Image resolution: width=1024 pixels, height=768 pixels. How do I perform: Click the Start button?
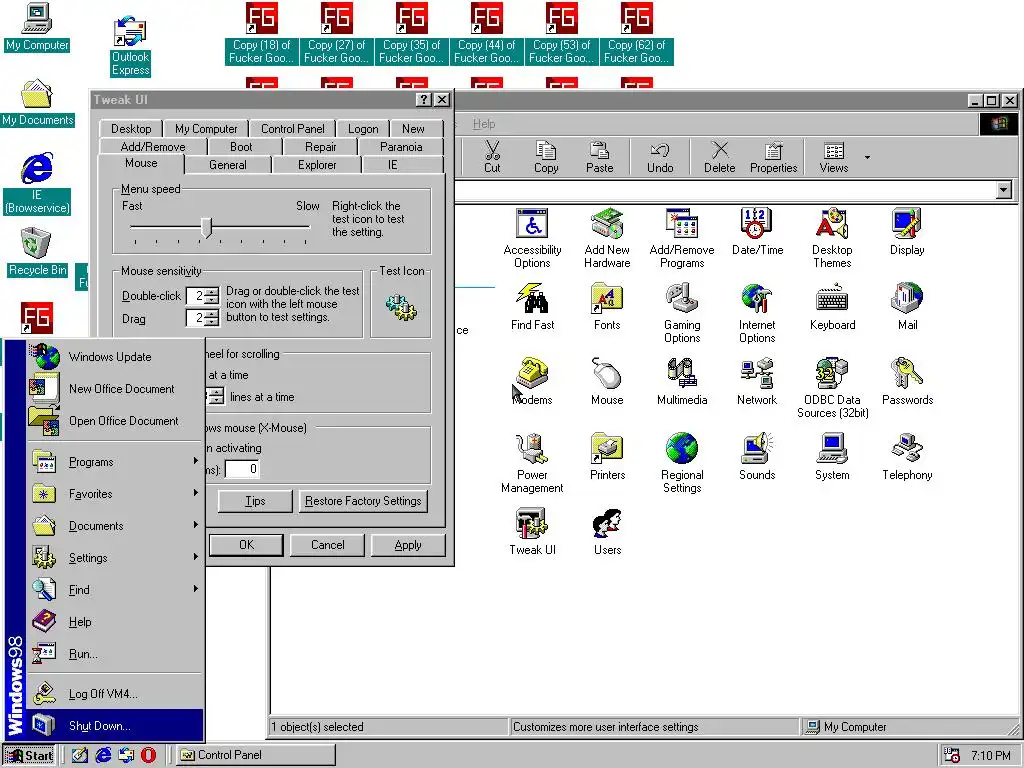pos(30,755)
